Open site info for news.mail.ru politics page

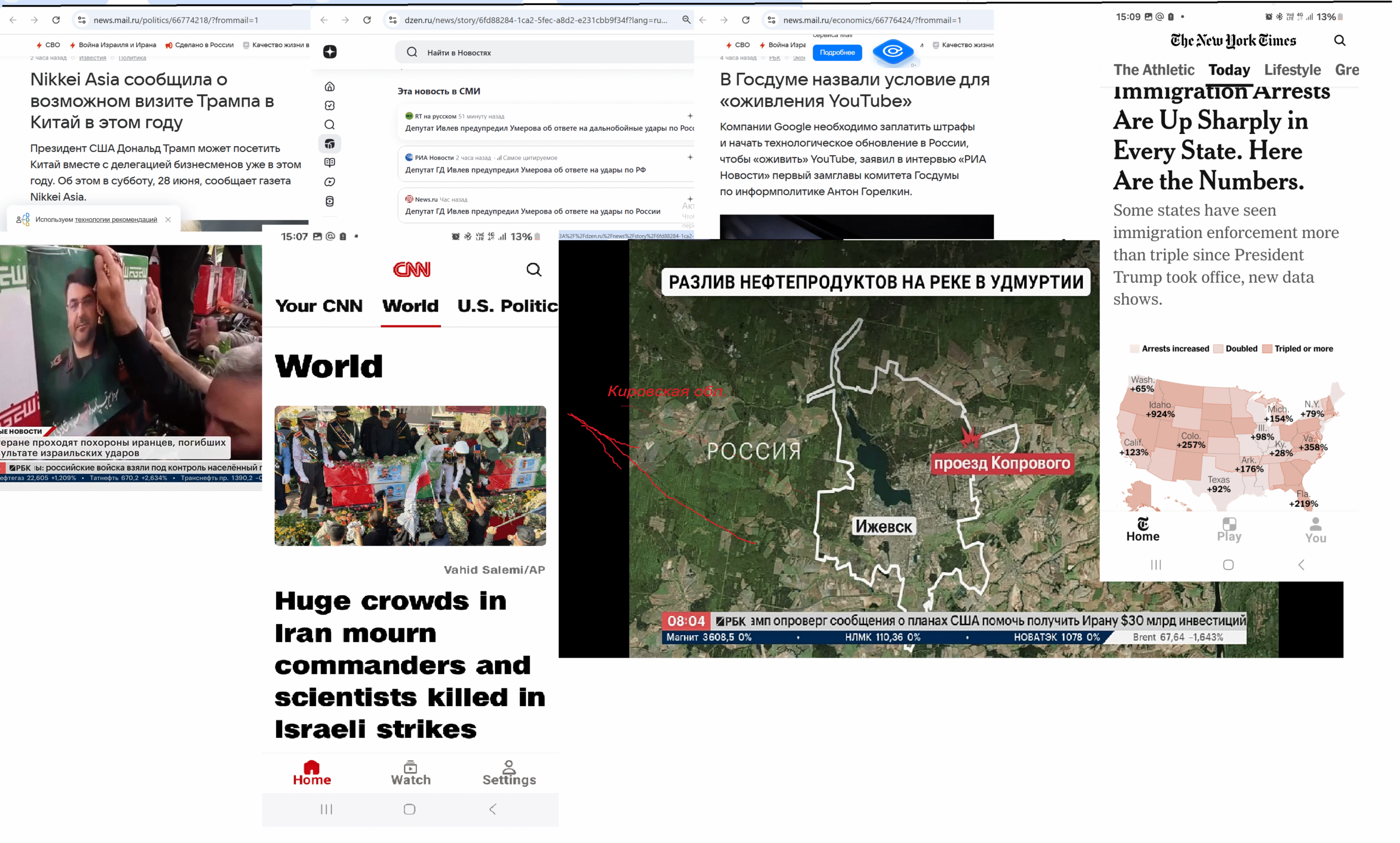[x=81, y=20]
